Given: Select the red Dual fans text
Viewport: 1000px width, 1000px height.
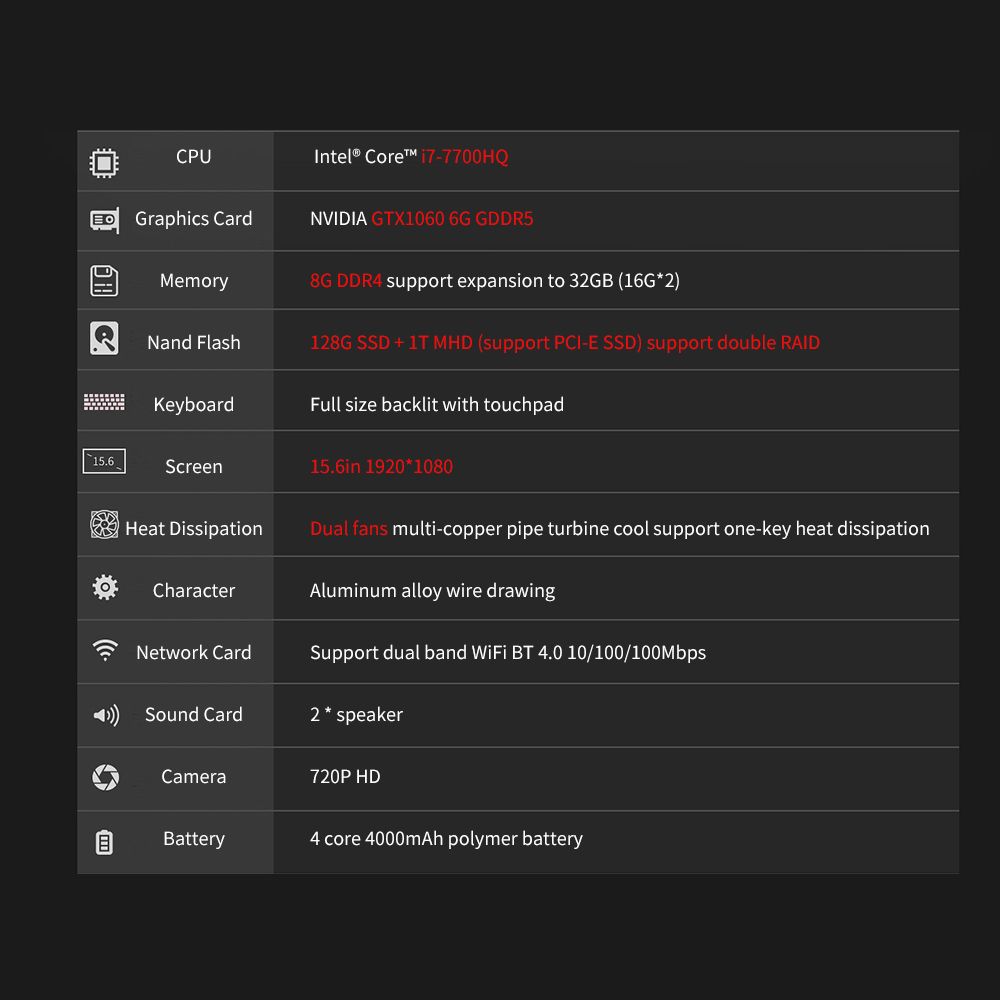Looking at the screenshot, I should [349, 529].
